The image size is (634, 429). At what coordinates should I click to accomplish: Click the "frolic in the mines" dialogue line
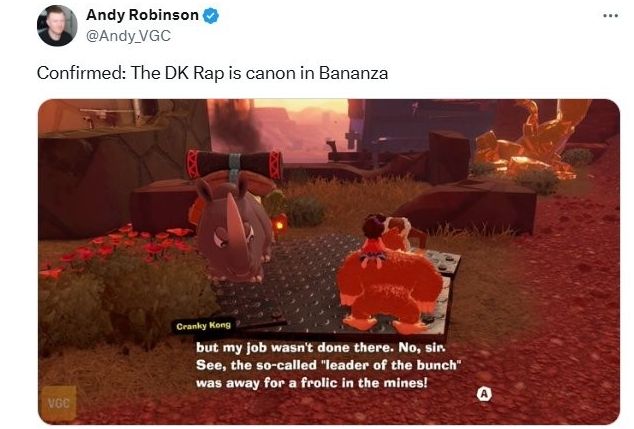[x=311, y=383]
